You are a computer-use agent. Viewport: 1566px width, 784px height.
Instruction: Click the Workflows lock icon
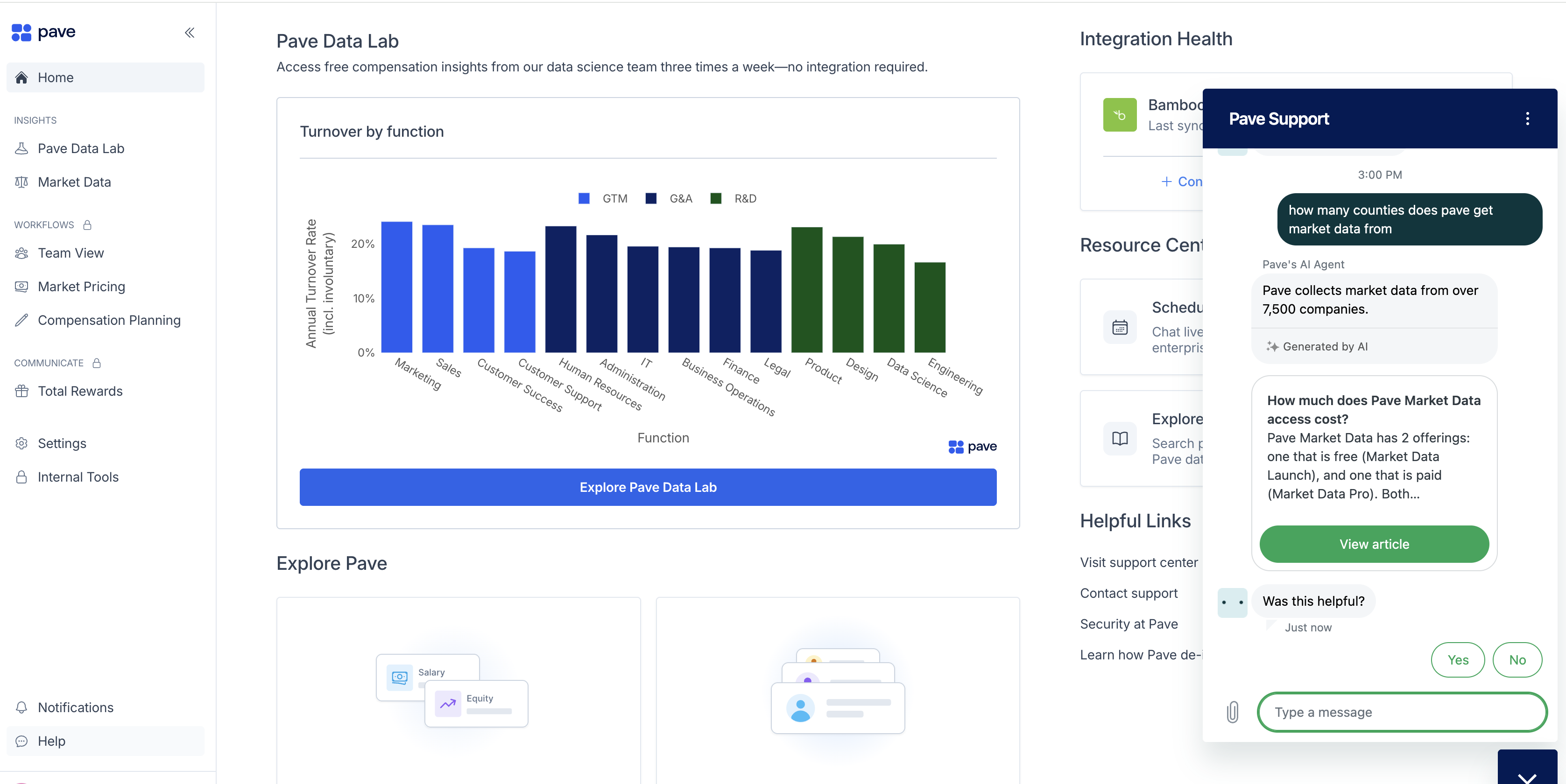coord(87,225)
